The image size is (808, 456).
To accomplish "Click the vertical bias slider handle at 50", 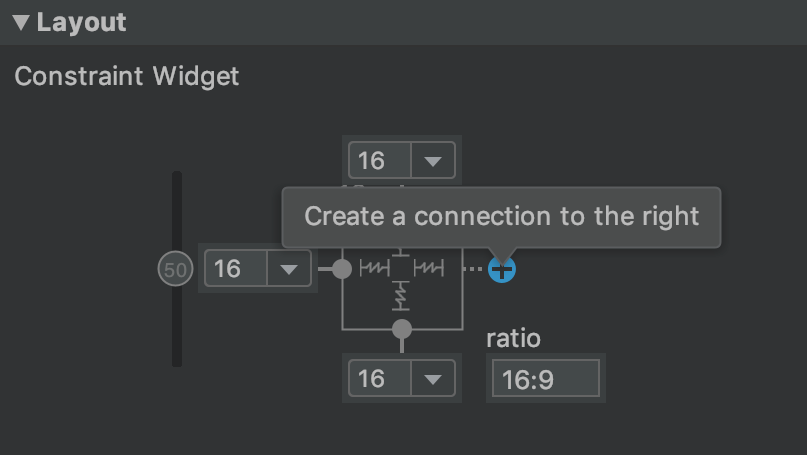I will (176, 270).
